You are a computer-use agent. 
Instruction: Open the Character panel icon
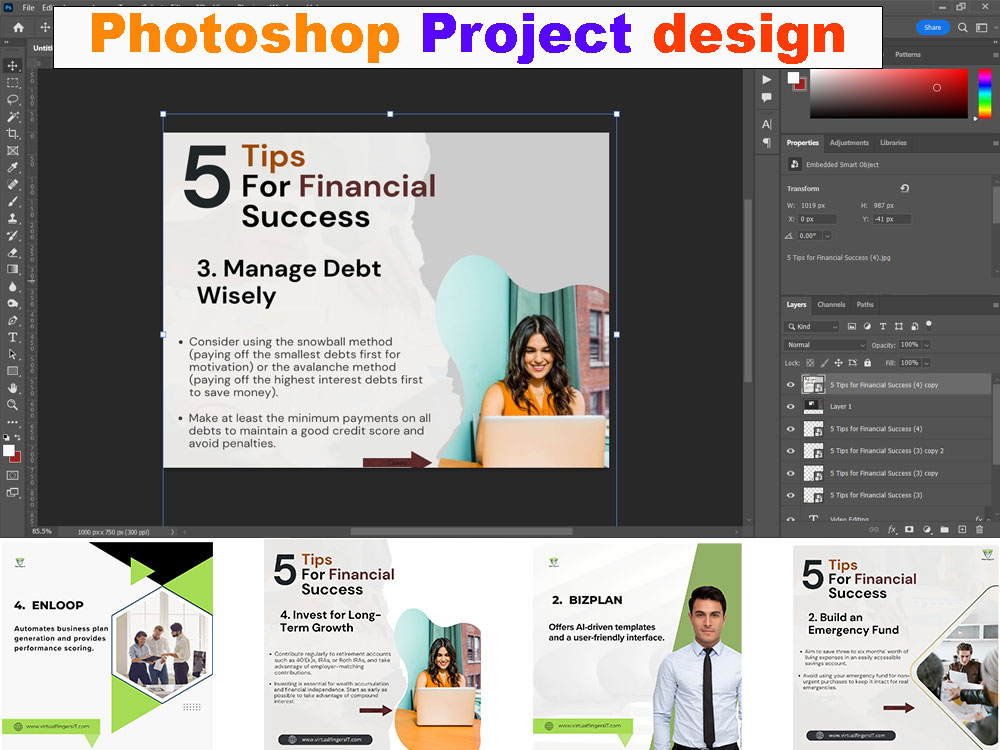(767, 124)
